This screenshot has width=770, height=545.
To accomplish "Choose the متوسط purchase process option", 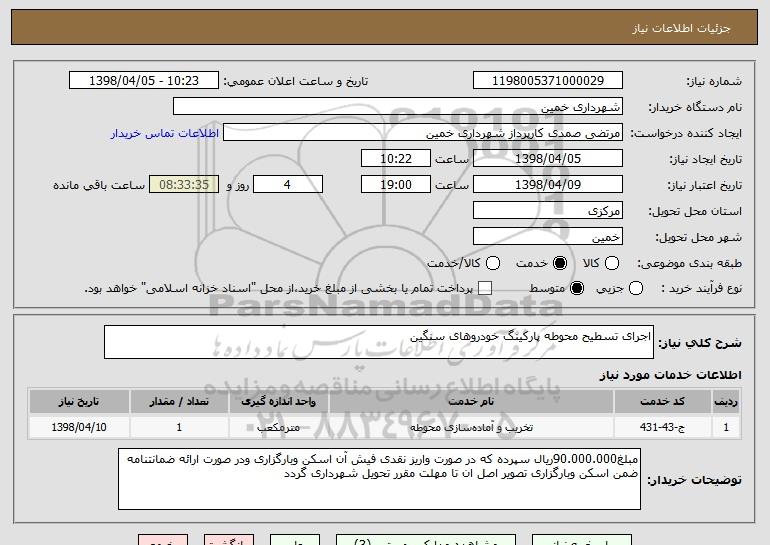I will pos(577,288).
